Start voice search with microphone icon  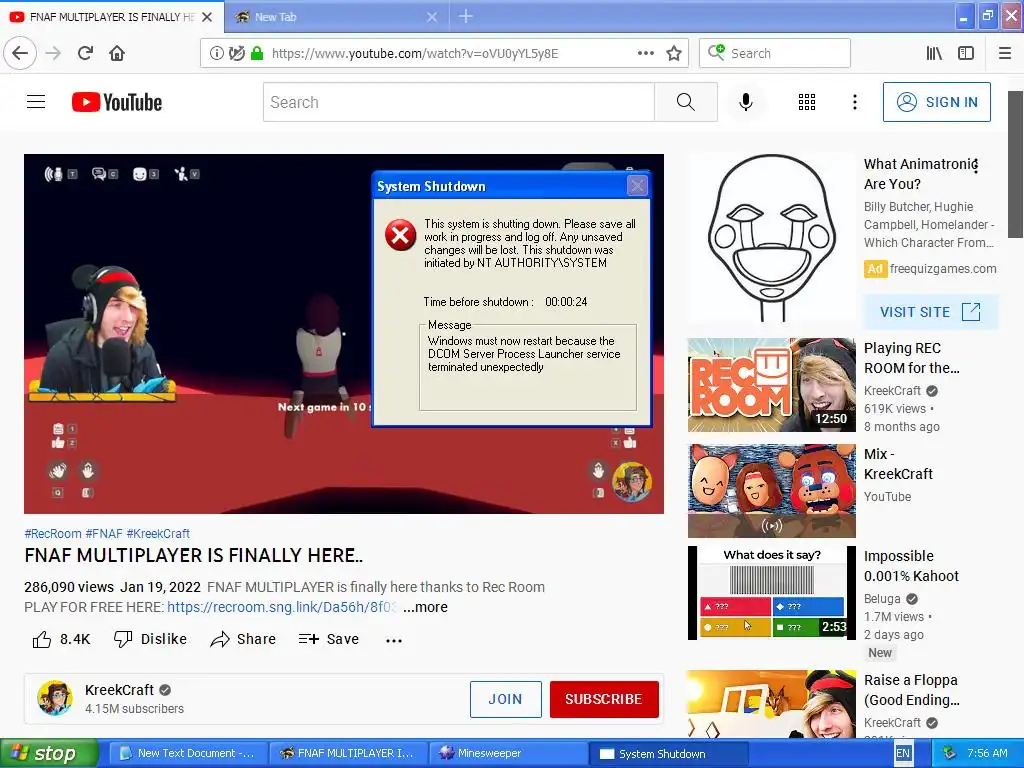click(x=746, y=102)
